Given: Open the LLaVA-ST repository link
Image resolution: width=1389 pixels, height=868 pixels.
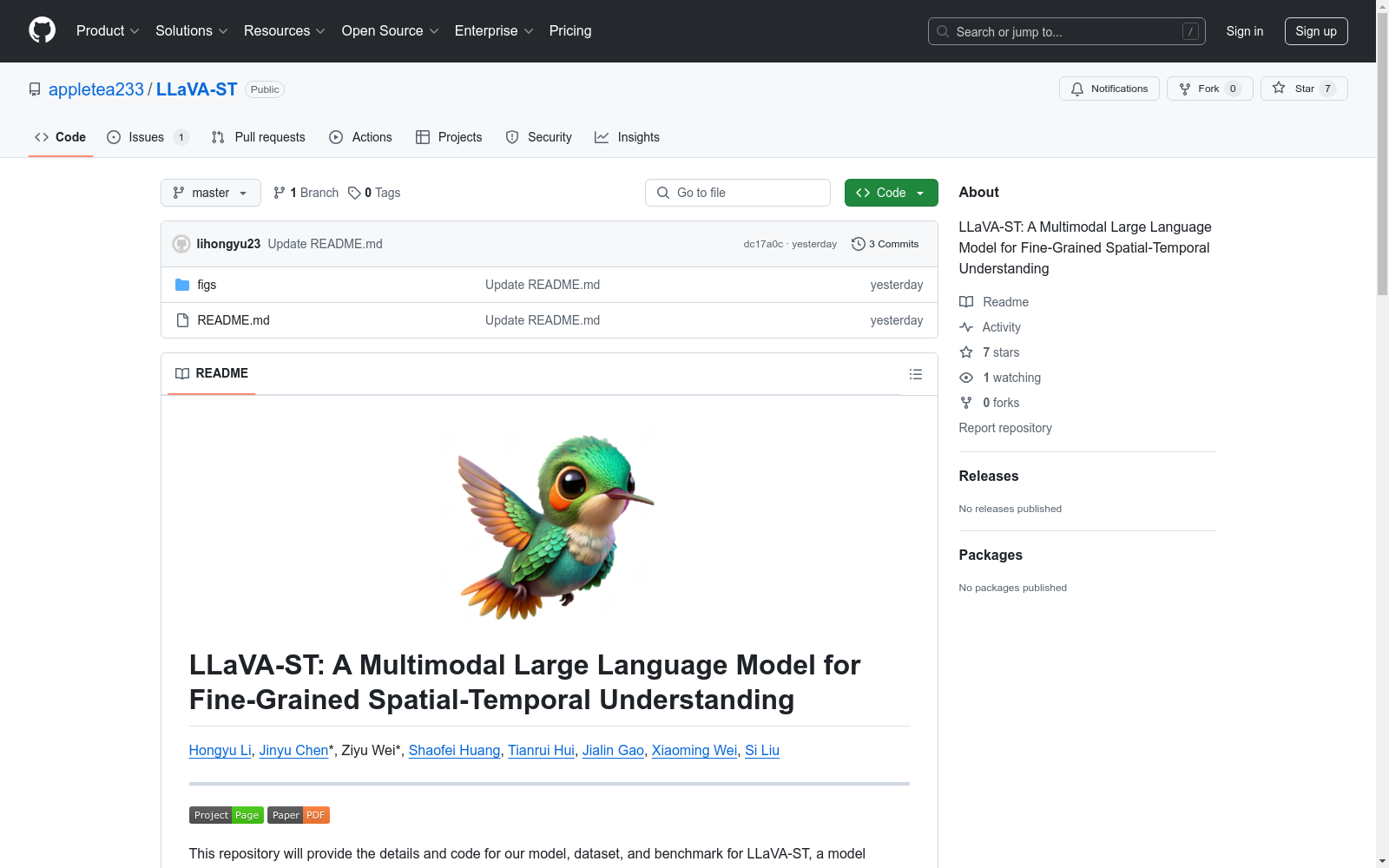Looking at the screenshot, I should tap(197, 89).
